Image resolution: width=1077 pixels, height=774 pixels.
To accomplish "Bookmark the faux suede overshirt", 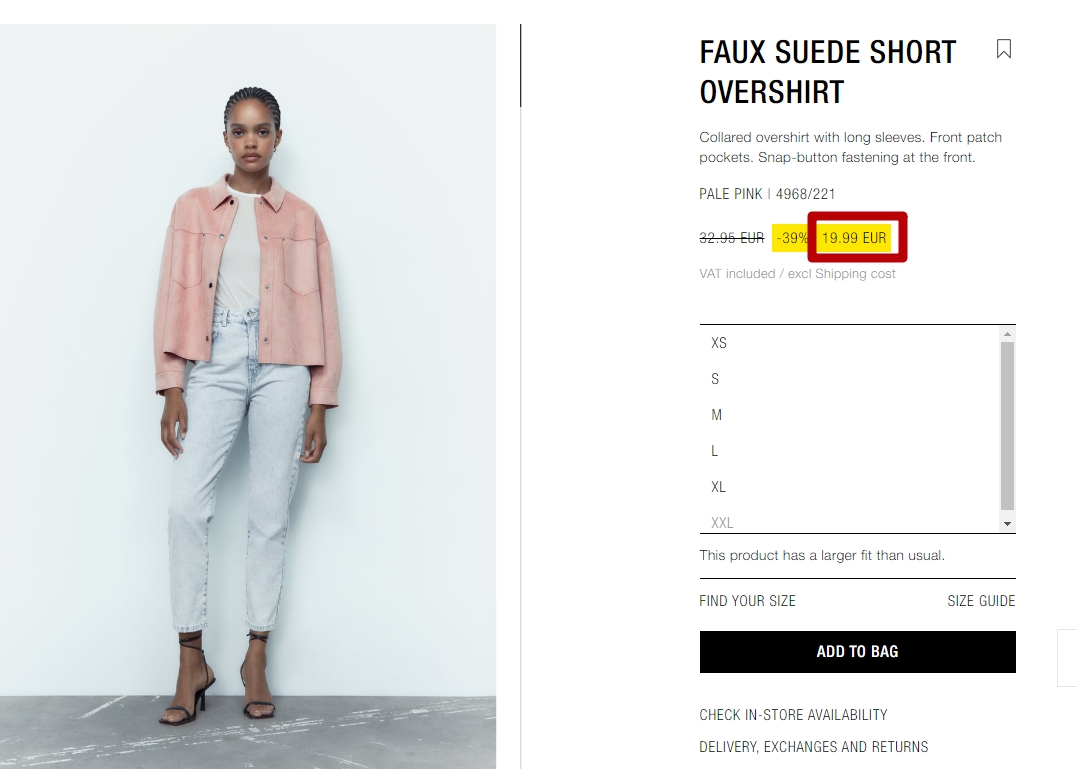I will pos(1004,49).
